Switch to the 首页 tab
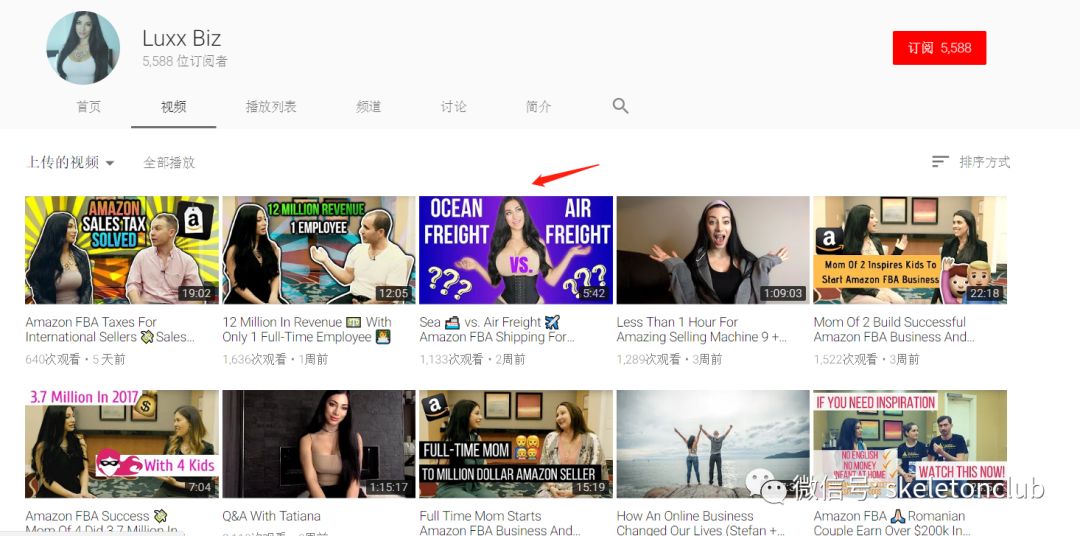1080x536 pixels. [88, 107]
